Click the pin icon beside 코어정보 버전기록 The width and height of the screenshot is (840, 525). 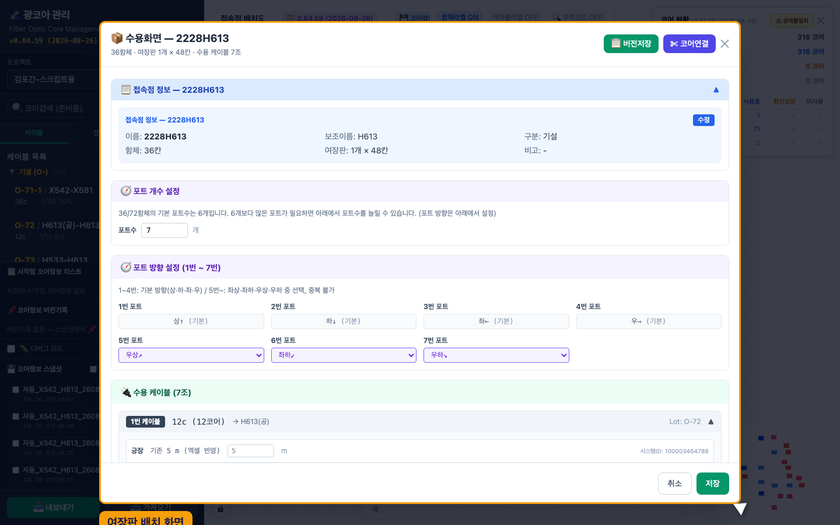[x=11, y=310]
